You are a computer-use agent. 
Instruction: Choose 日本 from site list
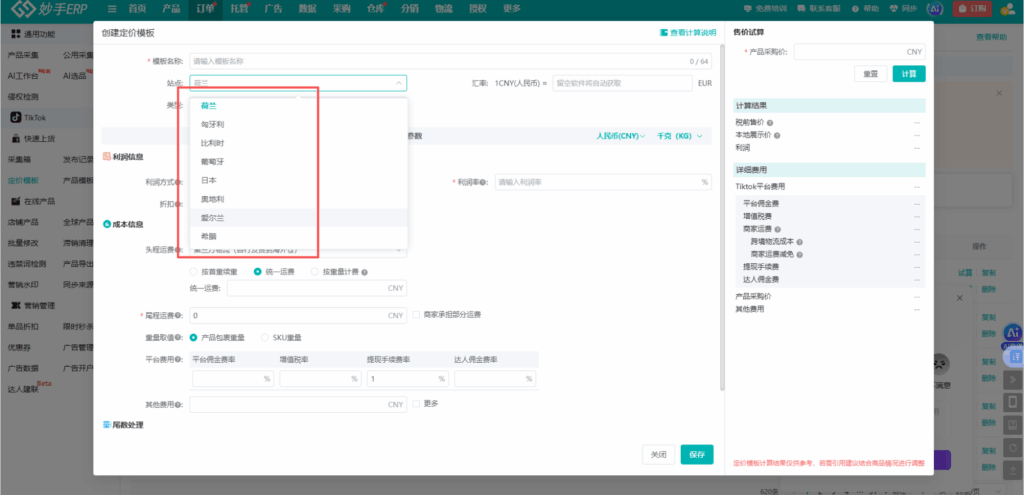click(x=298, y=180)
